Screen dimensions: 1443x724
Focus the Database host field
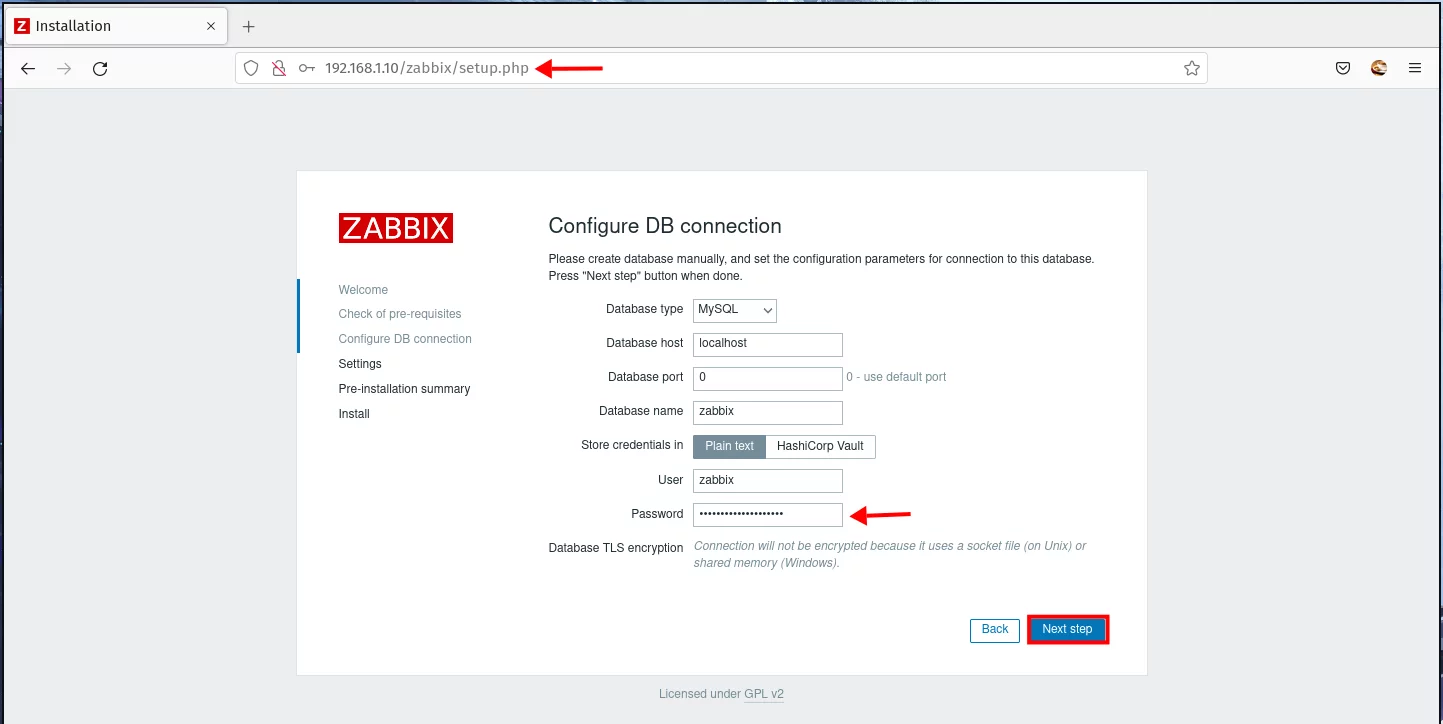(x=768, y=344)
